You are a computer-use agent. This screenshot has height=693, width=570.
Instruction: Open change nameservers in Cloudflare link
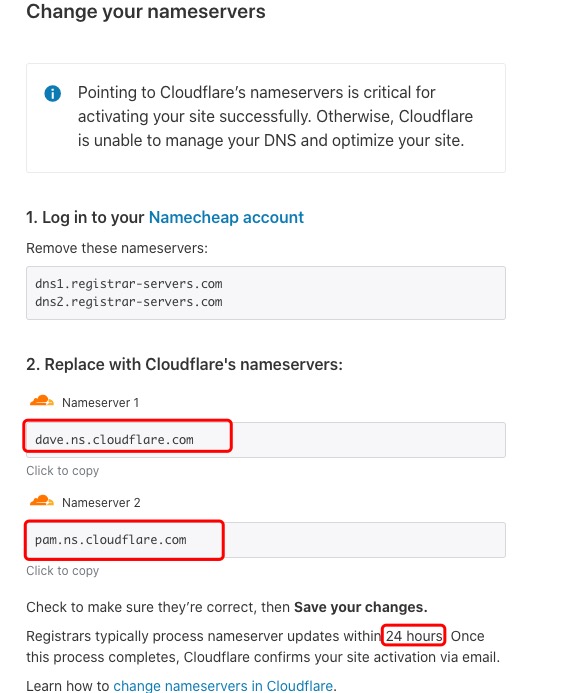pyautogui.click(x=223, y=685)
